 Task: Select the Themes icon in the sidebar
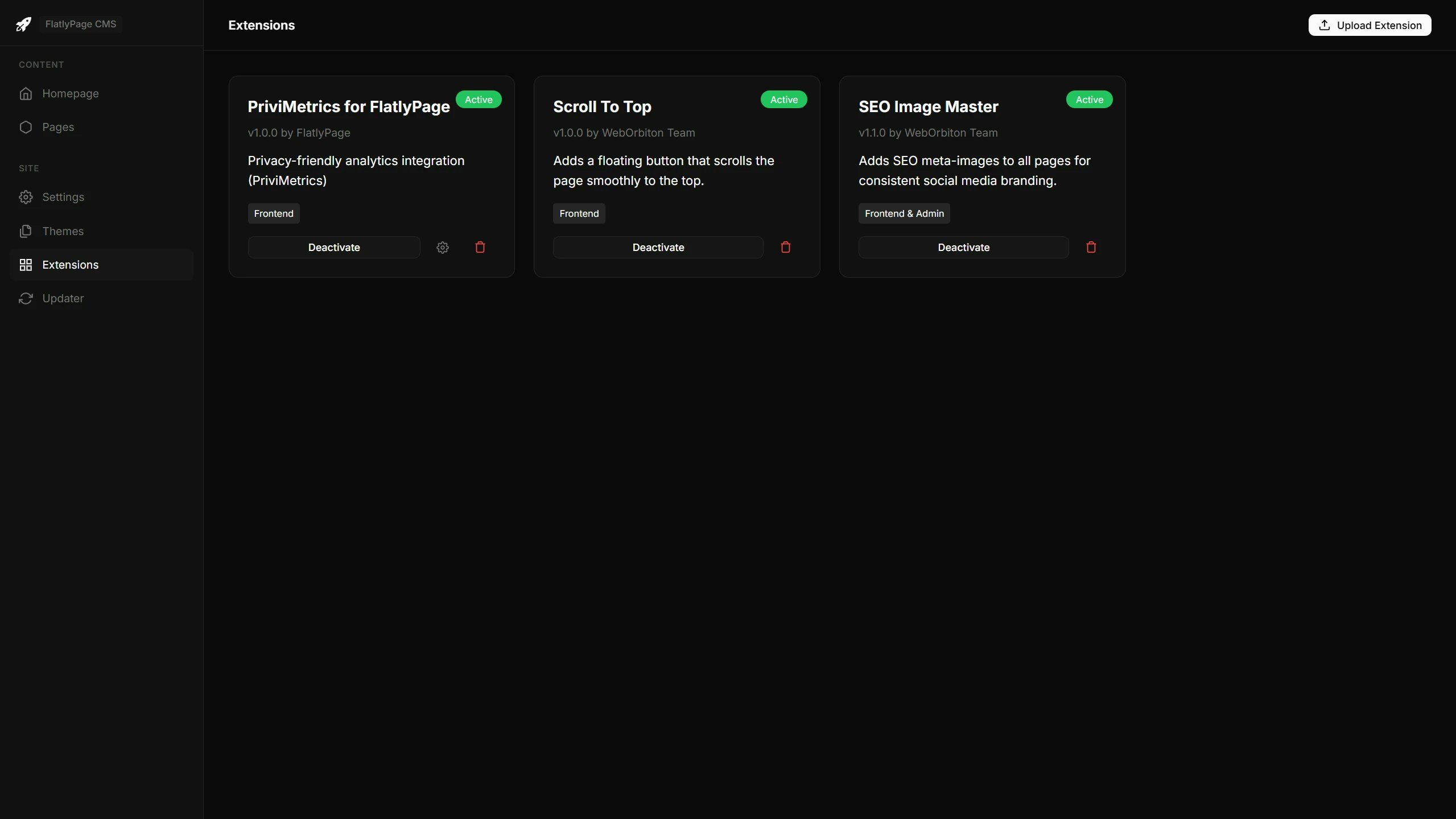tap(26, 231)
